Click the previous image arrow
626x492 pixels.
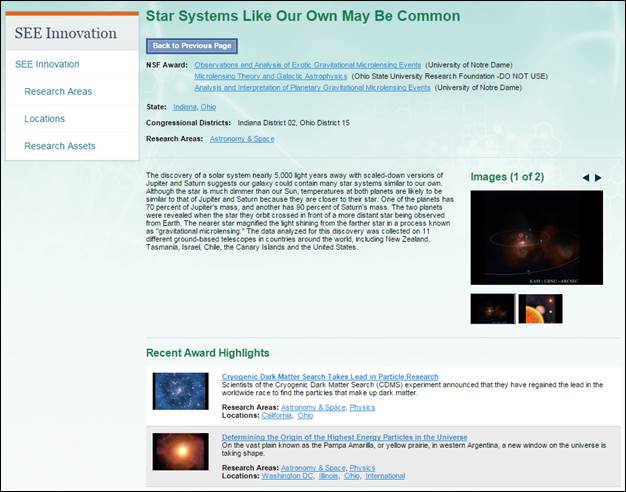(586, 178)
